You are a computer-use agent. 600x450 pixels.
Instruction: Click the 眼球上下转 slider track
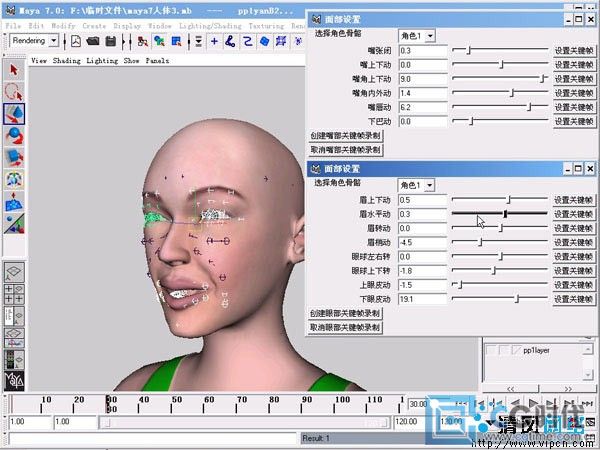tap(500, 270)
